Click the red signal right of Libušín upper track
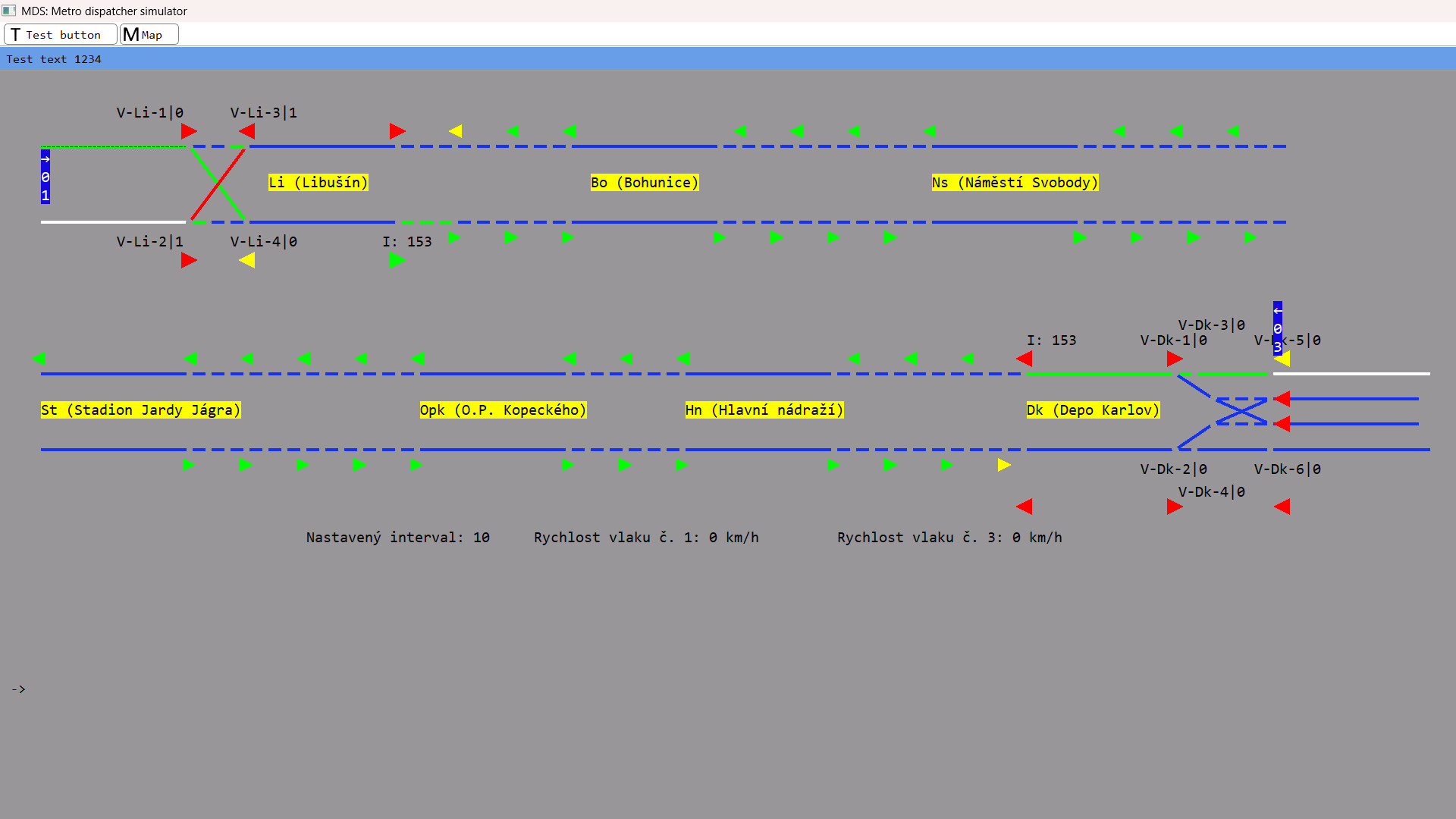 (x=397, y=130)
